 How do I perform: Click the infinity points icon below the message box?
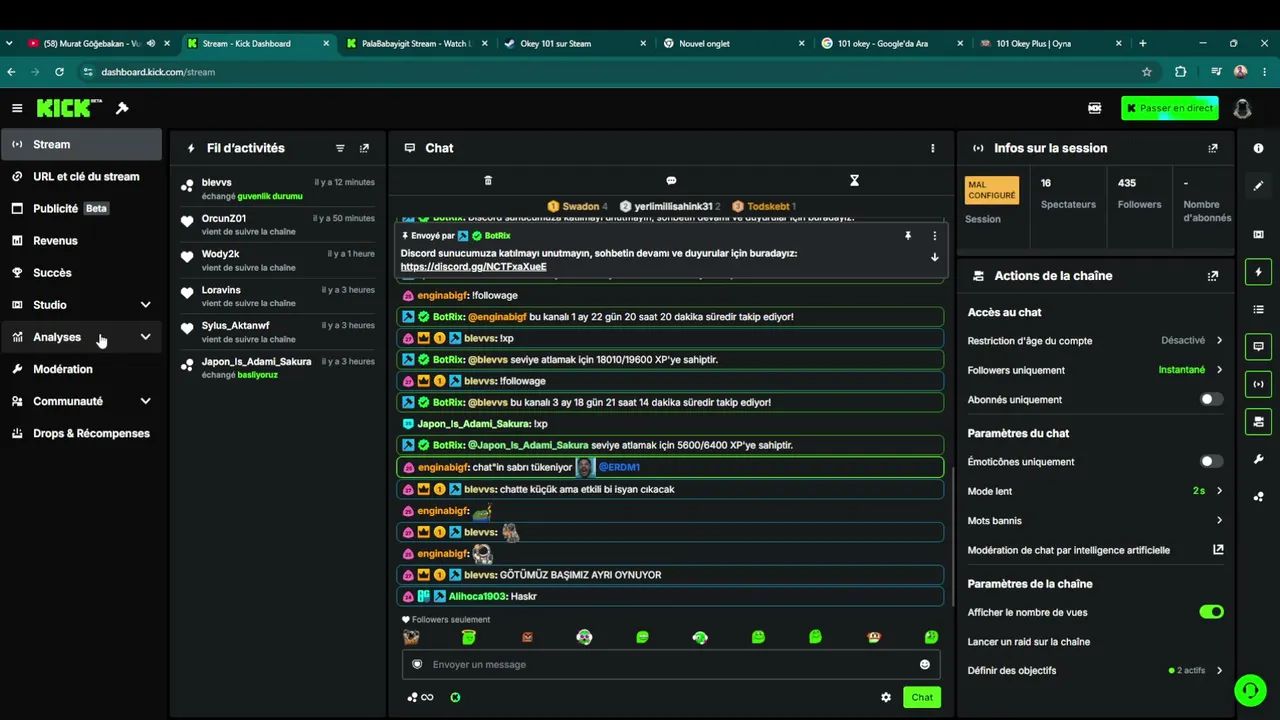coord(421,697)
